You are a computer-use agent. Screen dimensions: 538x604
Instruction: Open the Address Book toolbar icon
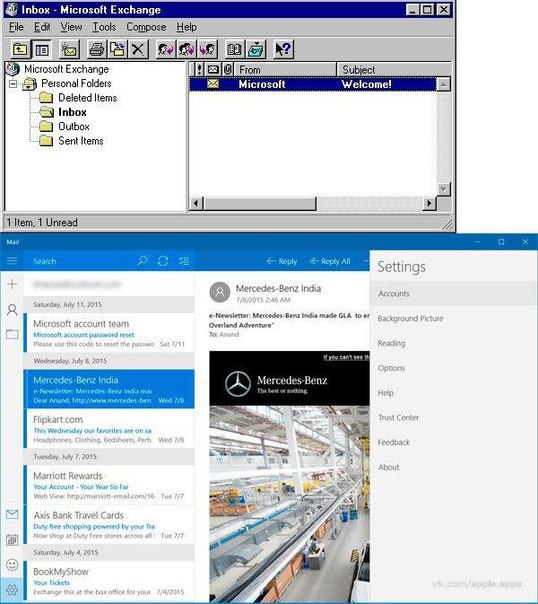coord(235,49)
